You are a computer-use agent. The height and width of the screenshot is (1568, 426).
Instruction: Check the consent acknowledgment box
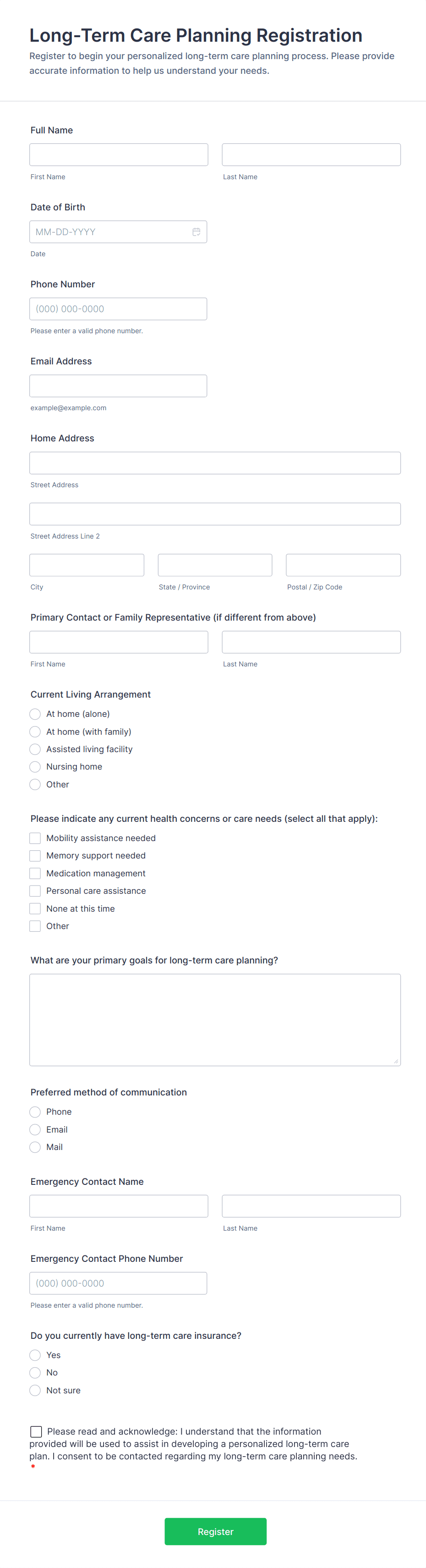coord(36,1431)
